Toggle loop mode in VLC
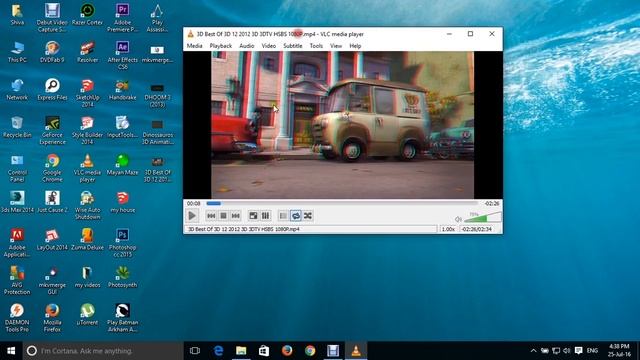Viewport: 640px width, 360px height. click(x=296, y=216)
